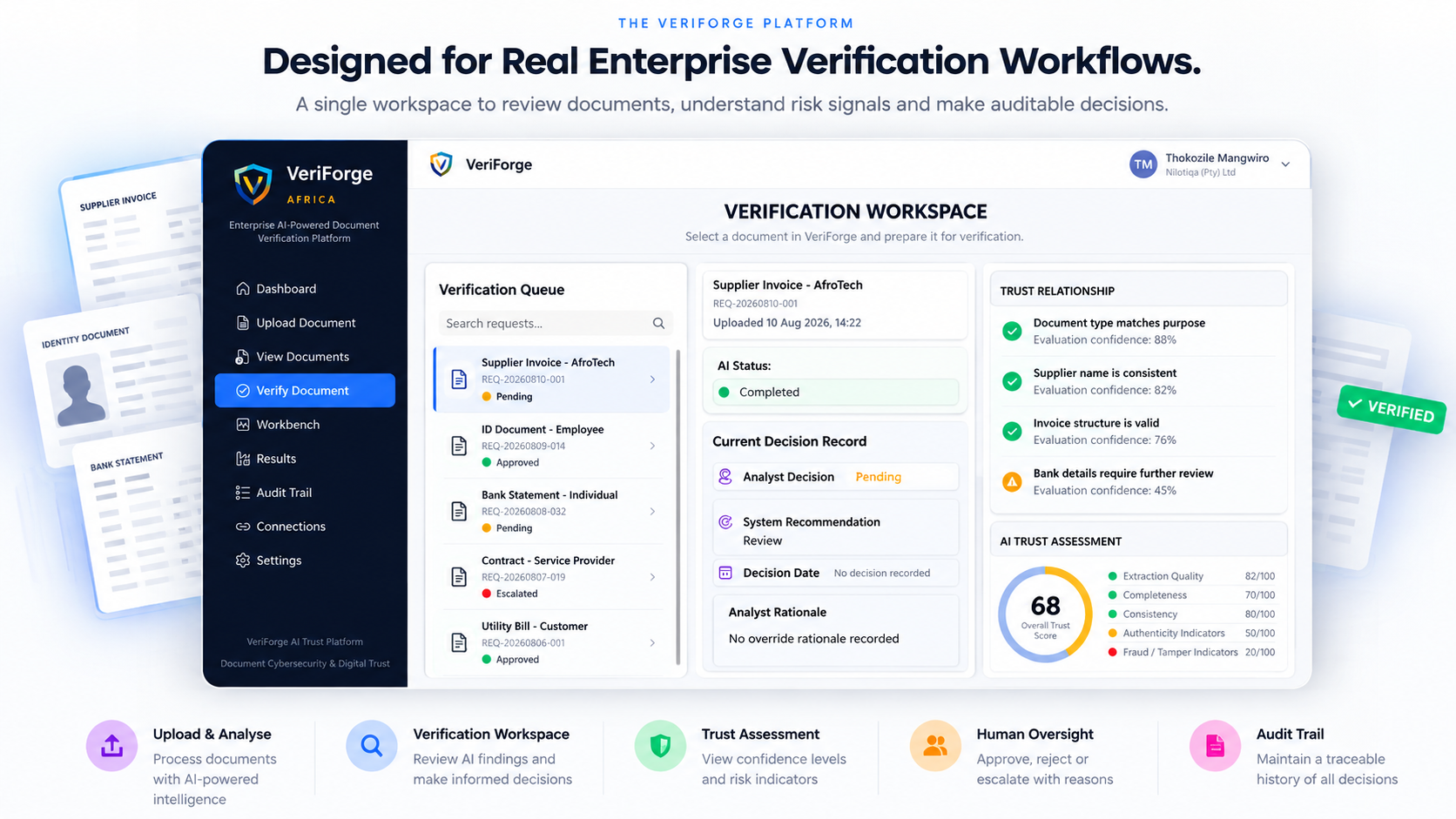Viewport: 1456px width, 819px height.
Task: Click the Overall Trust Score ring gauge
Action: click(x=1045, y=614)
